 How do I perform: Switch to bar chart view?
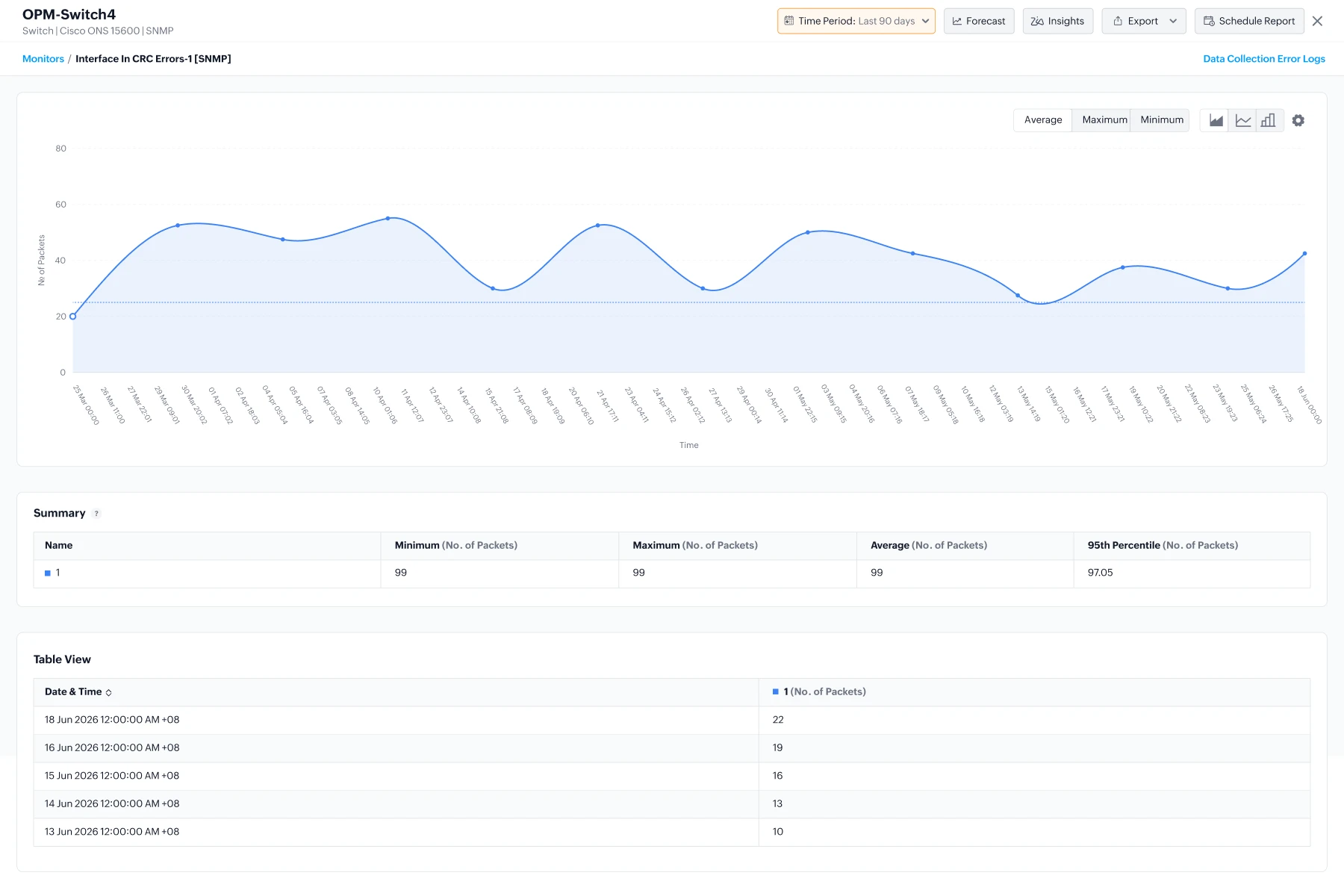point(1269,120)
